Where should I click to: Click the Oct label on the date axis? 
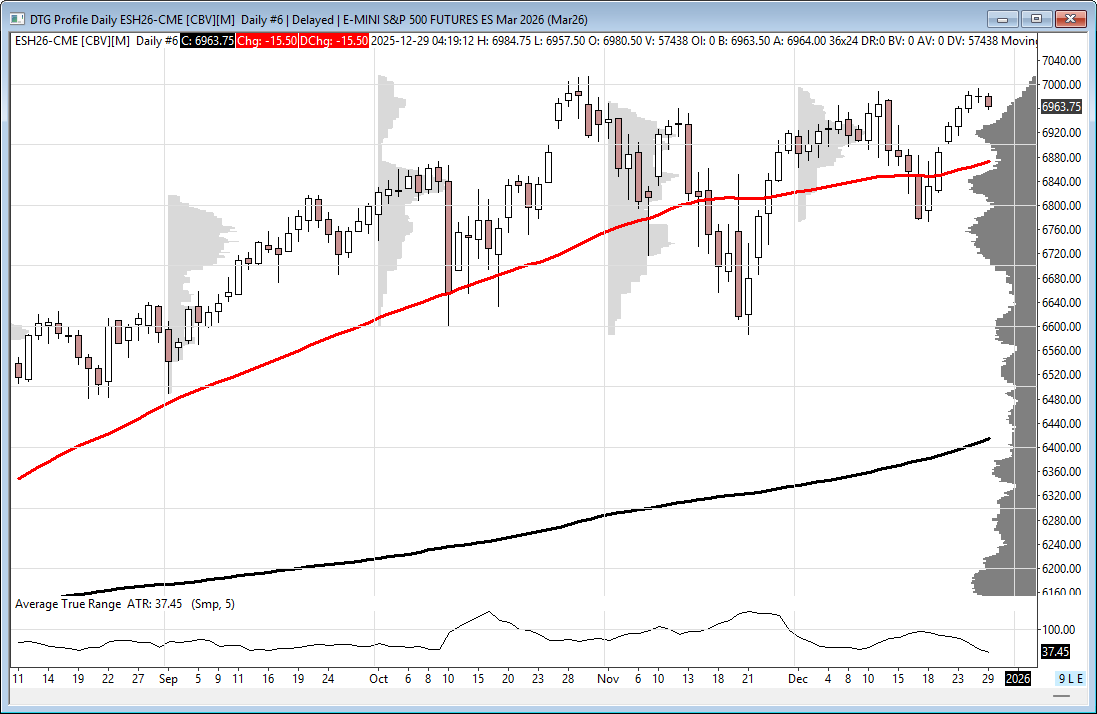click(x=378, y=678)
